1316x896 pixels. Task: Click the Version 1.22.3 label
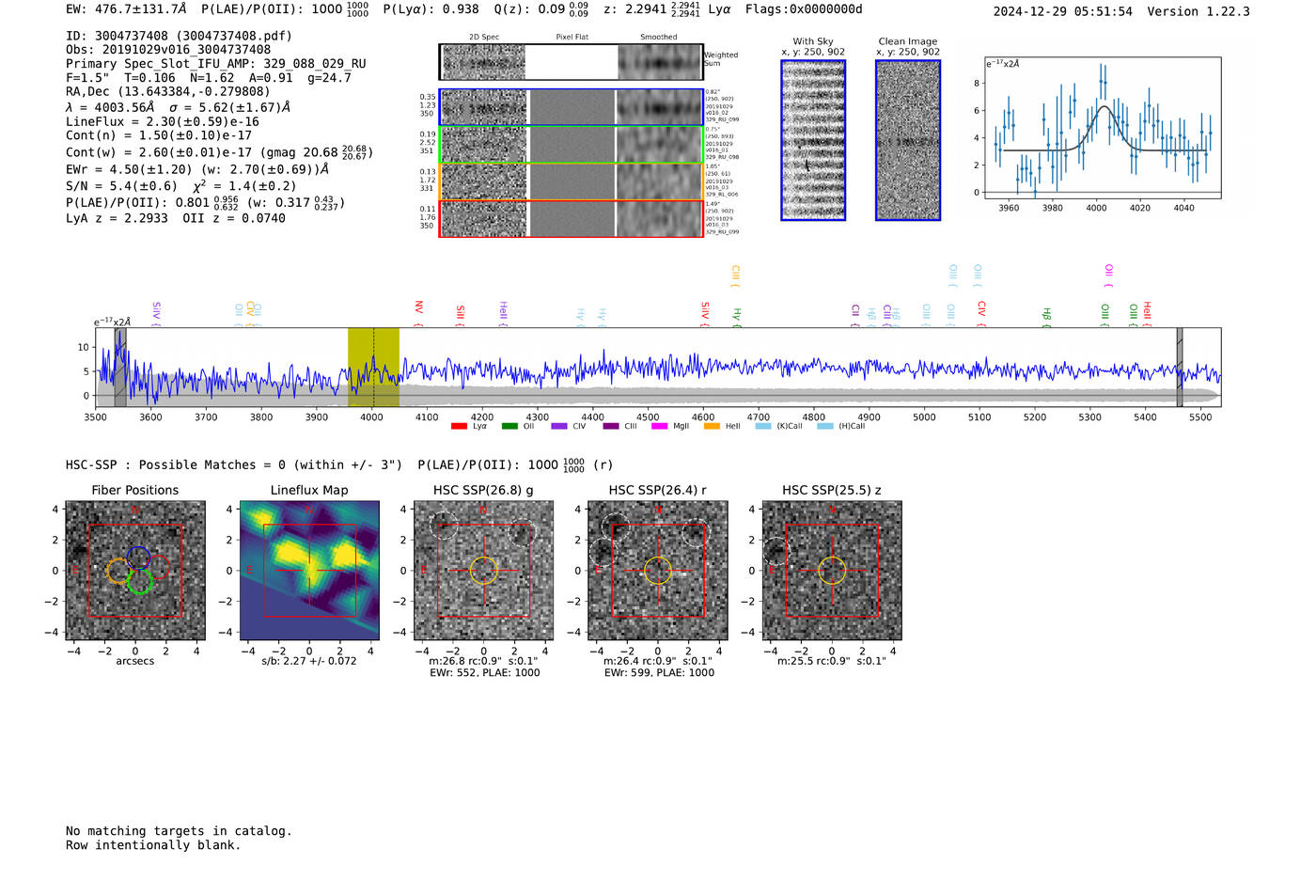point(1198,11)
